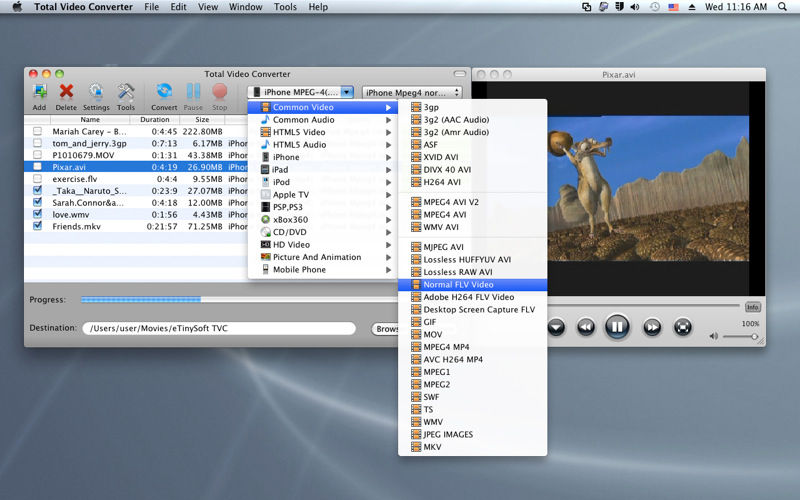Click the menu bar volume icon
Viewport: 800px width, 500px height.
(x=635, y=7)
